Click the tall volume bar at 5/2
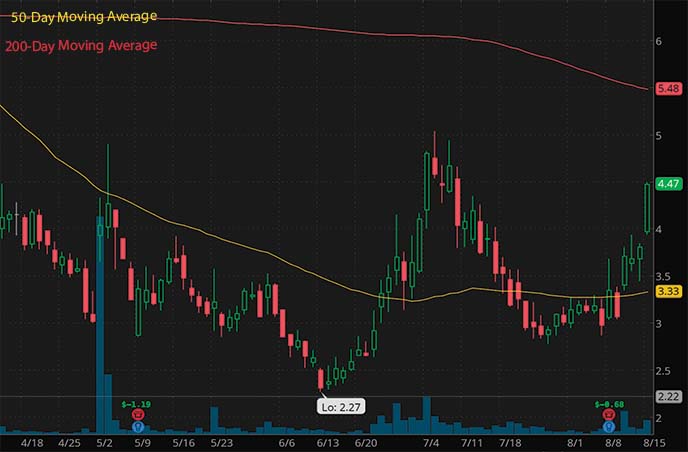This screenshot has width=688, height=452. 100,325
